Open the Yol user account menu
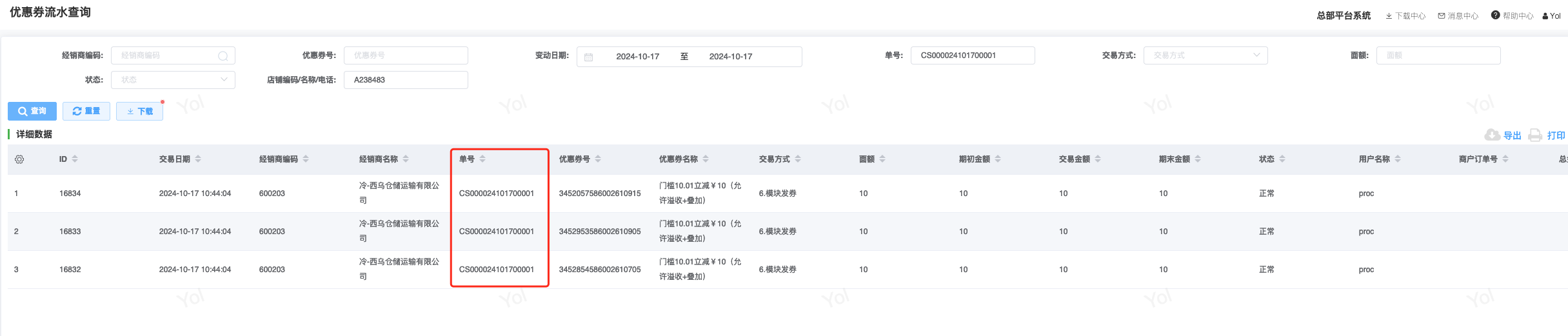Screen dimensions: 1568x336 [1551, 15]
